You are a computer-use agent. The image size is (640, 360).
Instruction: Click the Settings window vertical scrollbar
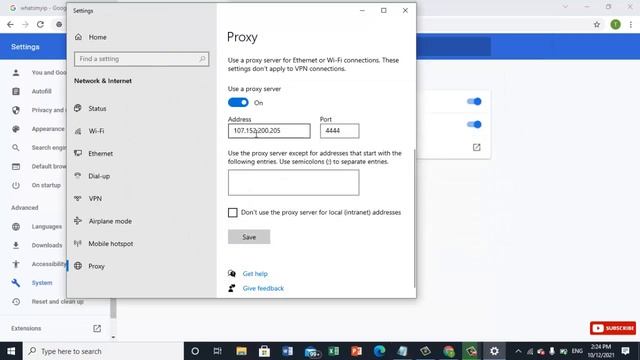414,218
